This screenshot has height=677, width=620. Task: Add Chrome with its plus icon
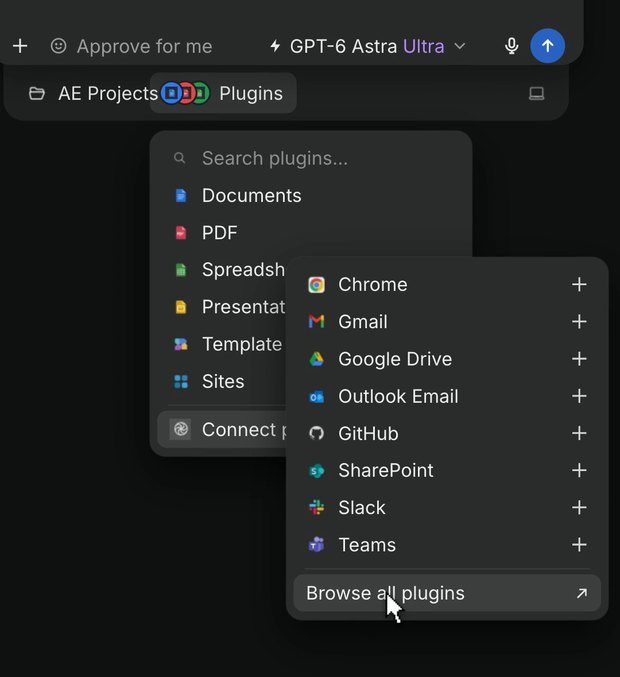(x=579, y=285)
